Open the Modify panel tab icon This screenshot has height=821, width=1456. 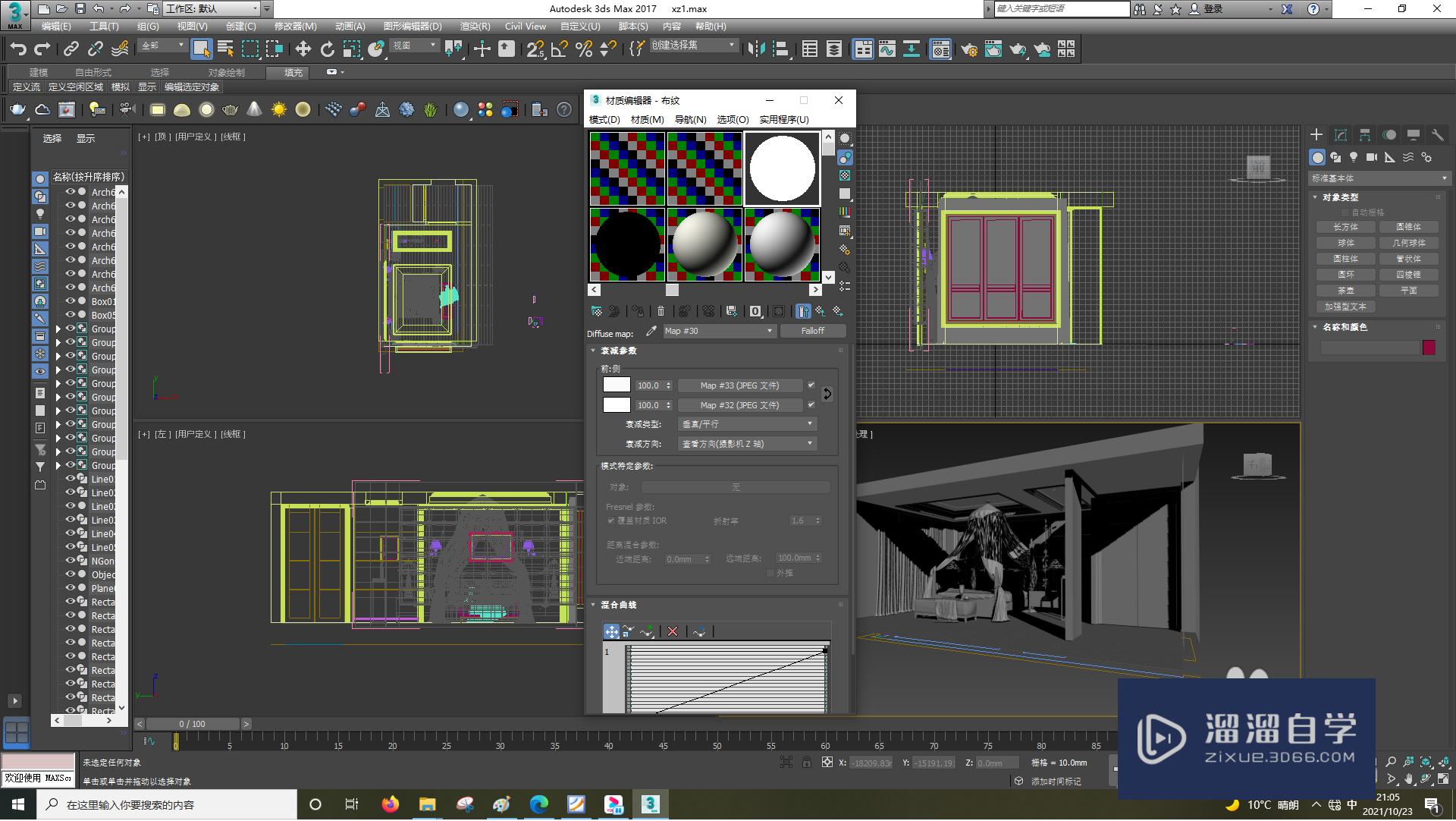point(1341,135)
